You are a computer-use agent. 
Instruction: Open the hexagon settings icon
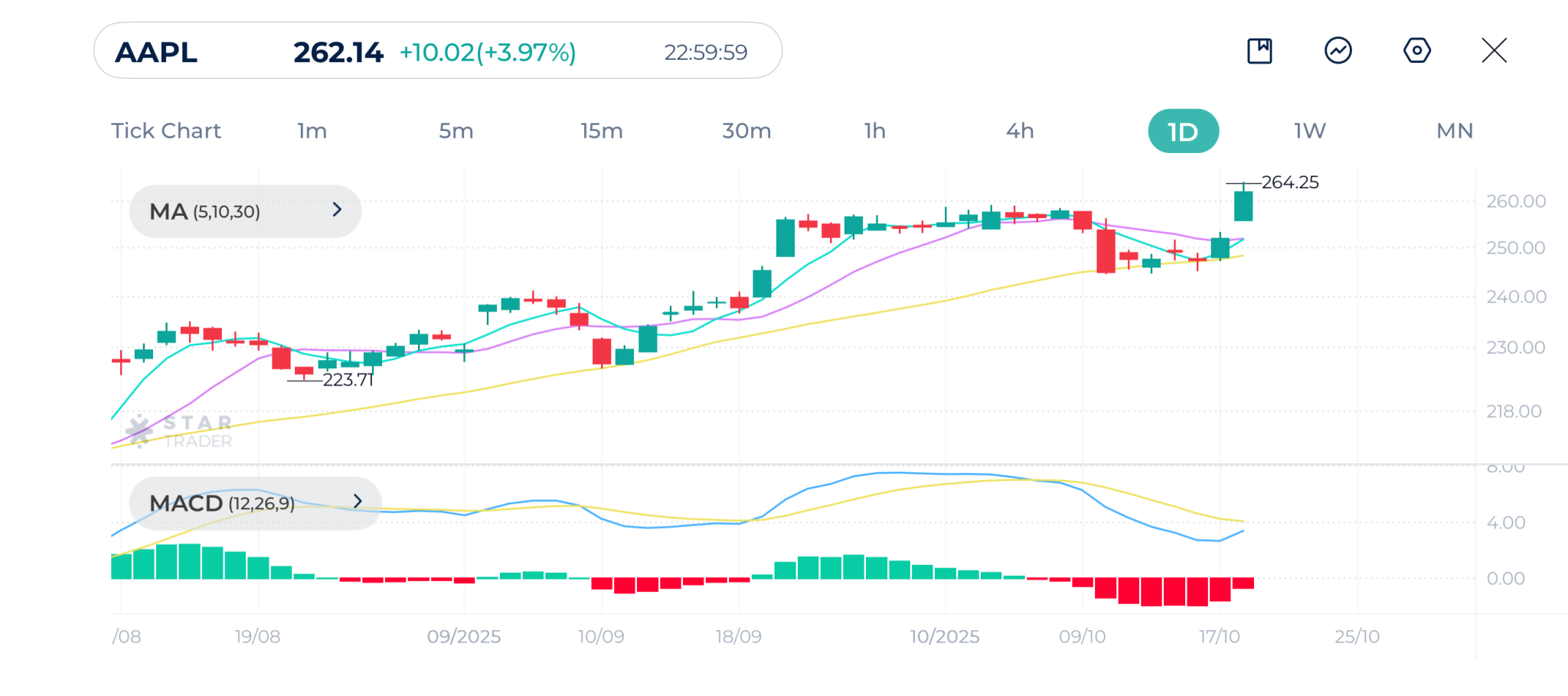pyautogui.click(x=1416, y=51)
